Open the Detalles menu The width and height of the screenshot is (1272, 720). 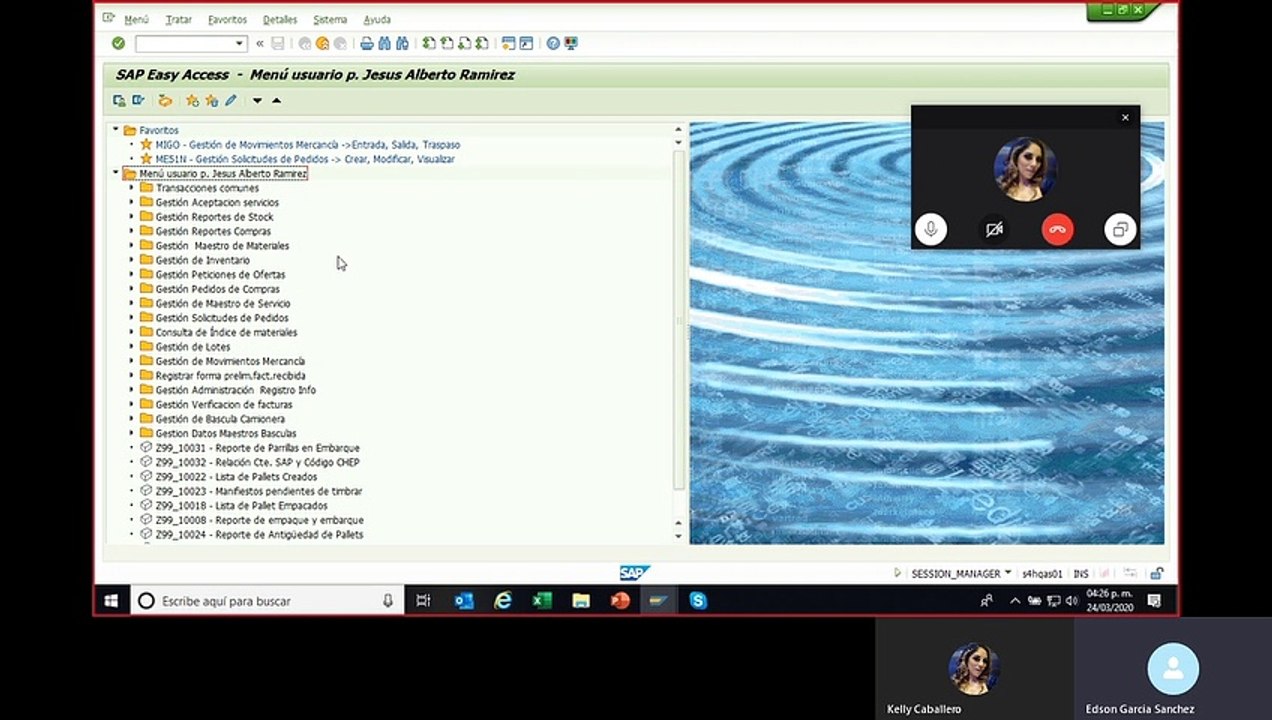280,19
